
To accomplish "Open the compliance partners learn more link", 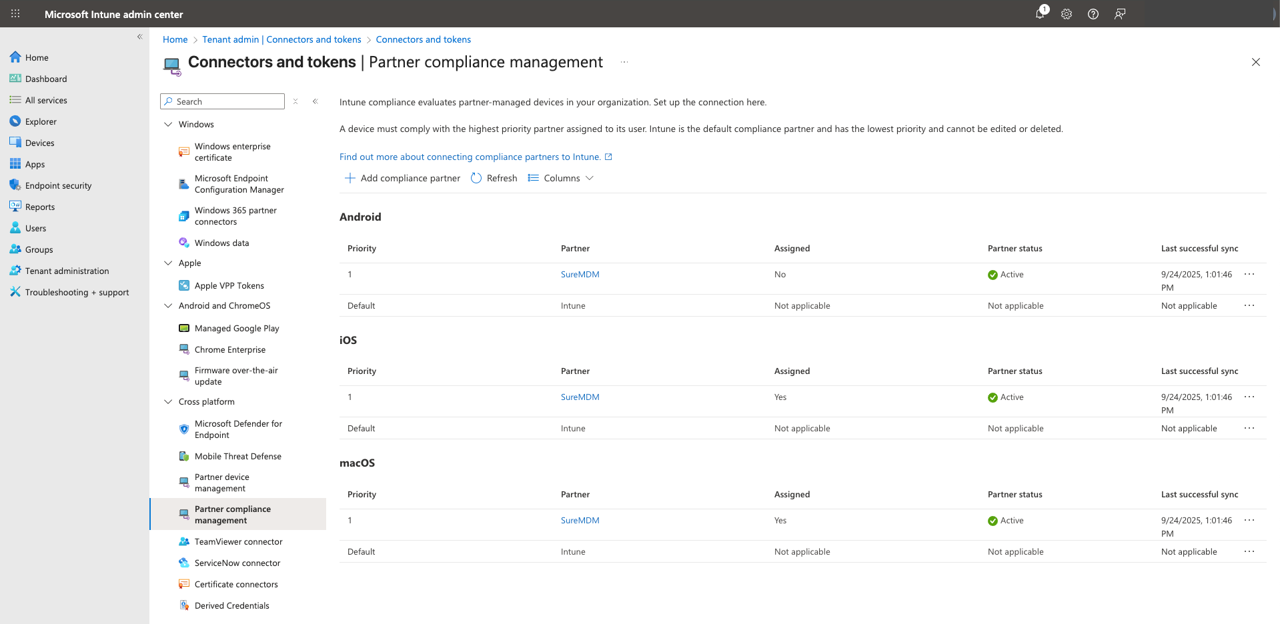I will (470, 157).
